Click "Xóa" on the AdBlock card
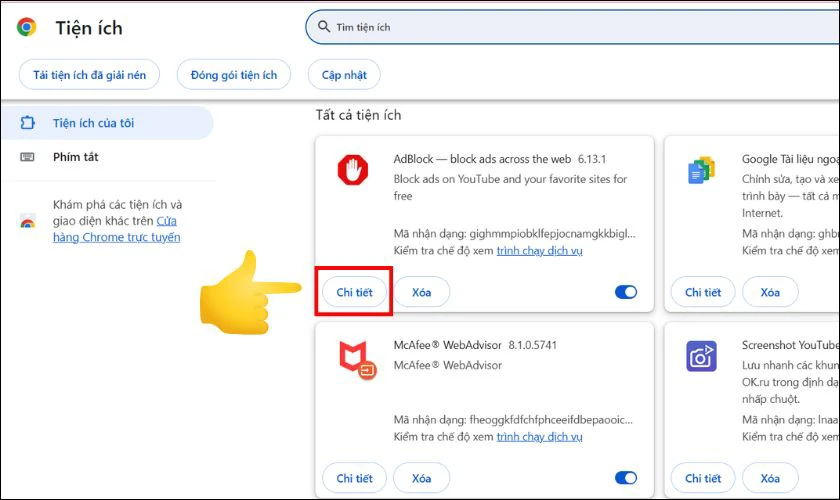 point(421,292)
